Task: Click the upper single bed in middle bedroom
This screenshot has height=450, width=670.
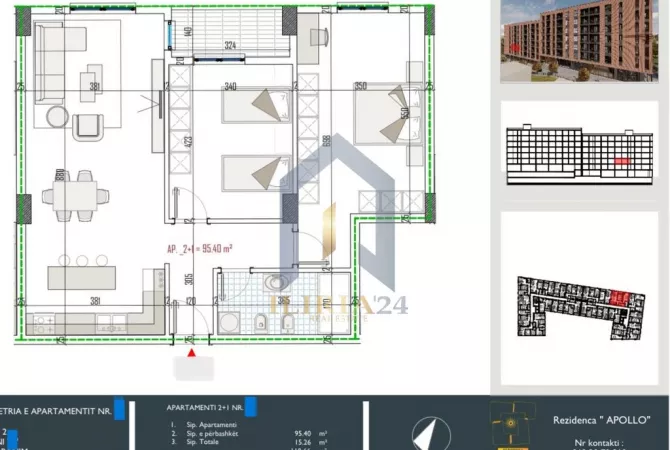Action: (x=252, y=105)
